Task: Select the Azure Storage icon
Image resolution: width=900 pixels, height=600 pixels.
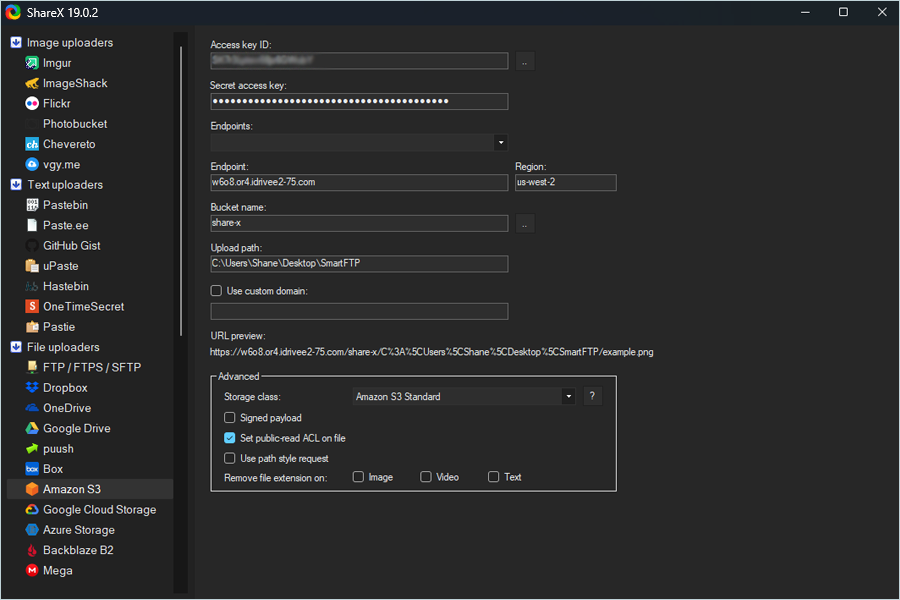Action: (32, 530)
